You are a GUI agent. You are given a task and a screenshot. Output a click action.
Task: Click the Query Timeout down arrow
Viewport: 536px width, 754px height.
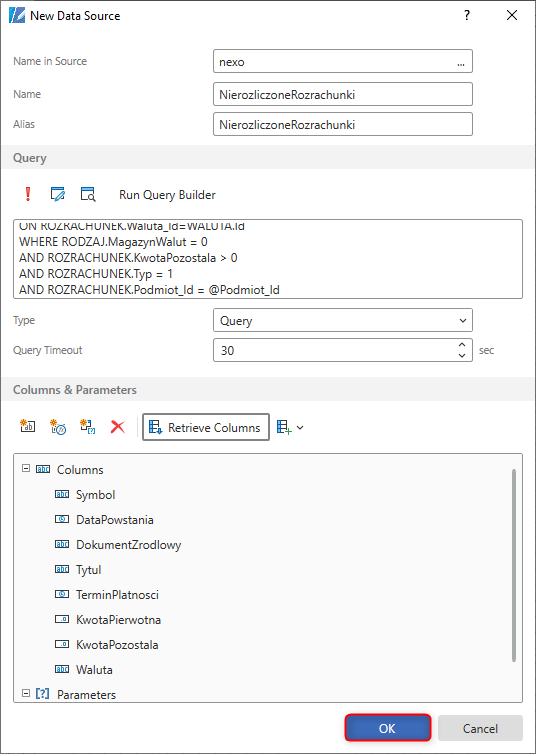pos(462,355)
